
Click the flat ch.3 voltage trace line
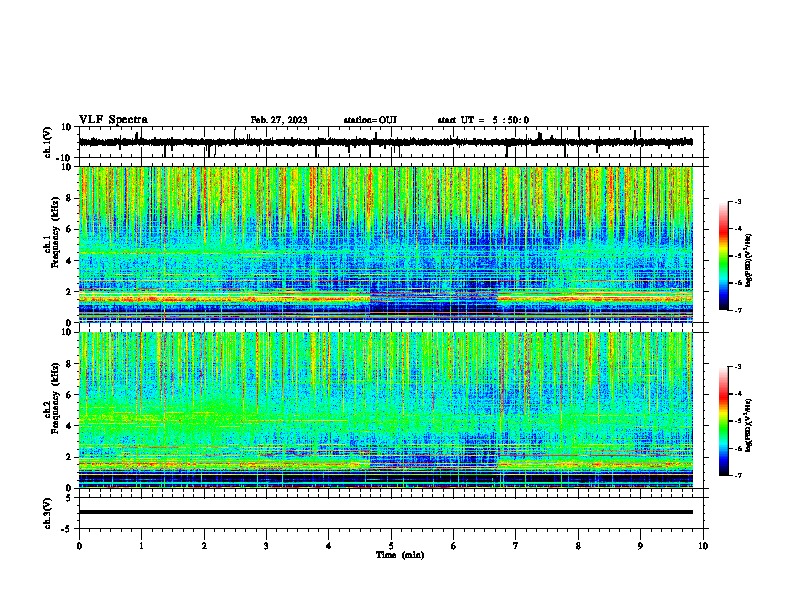point(386,512)
